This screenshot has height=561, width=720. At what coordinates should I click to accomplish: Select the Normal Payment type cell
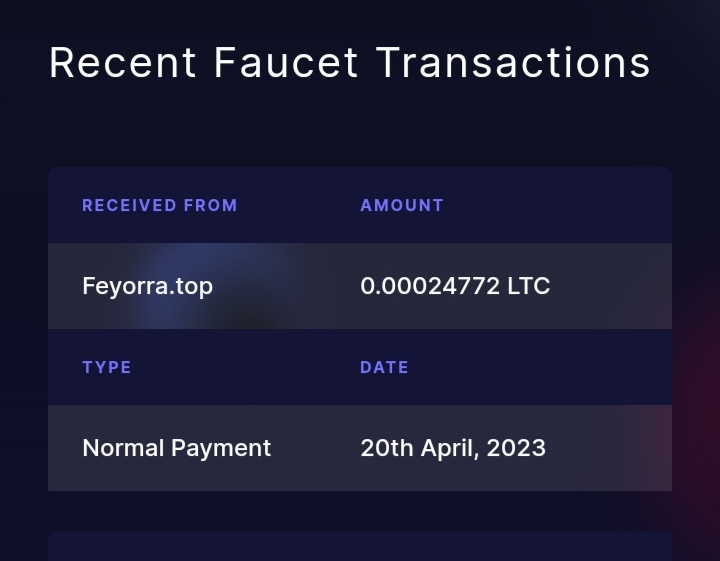coord(176,448)
